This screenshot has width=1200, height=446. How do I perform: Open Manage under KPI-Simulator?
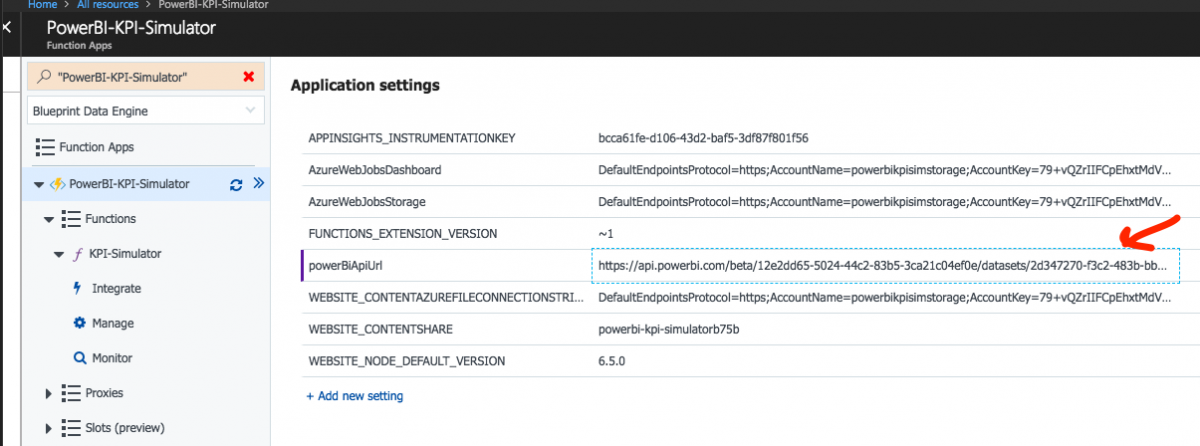(113, 324)
